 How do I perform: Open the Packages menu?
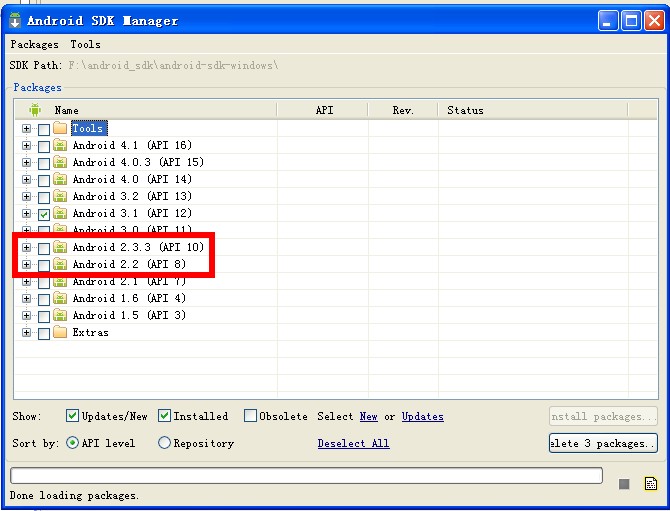34,44
